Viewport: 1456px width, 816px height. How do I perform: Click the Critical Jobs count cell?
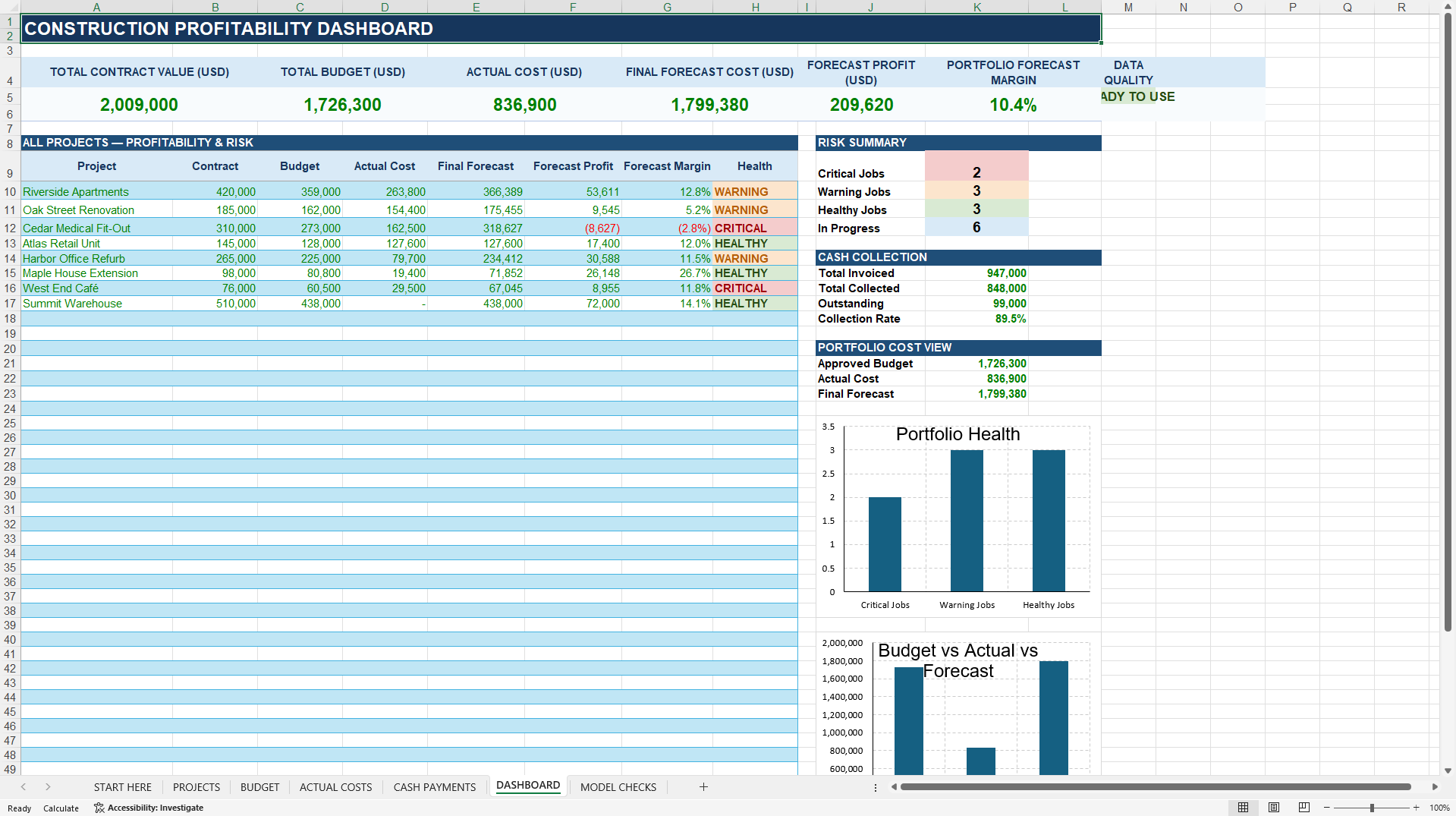pos(976,167)
